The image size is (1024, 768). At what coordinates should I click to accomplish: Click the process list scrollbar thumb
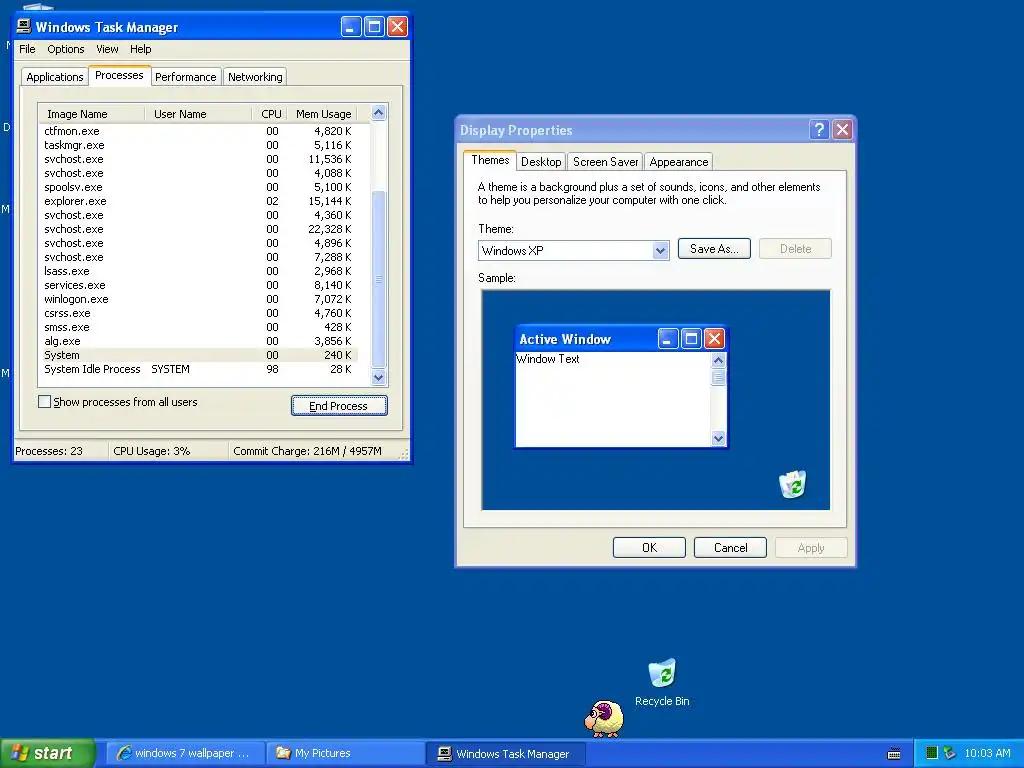[x=379, y=279]
